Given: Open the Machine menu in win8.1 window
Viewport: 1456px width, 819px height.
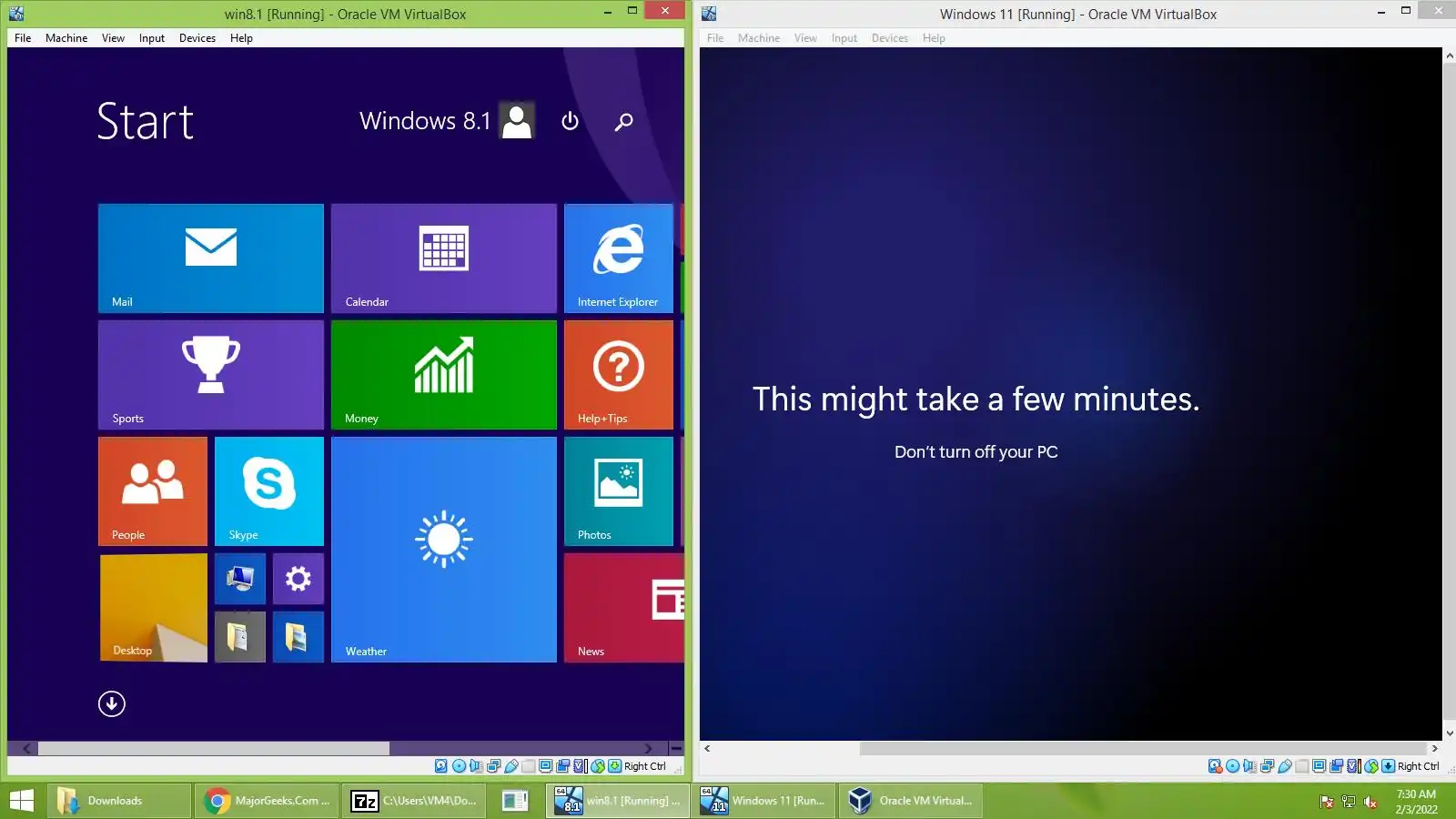Looking at the screenshot, I should (x=66, y=38).
